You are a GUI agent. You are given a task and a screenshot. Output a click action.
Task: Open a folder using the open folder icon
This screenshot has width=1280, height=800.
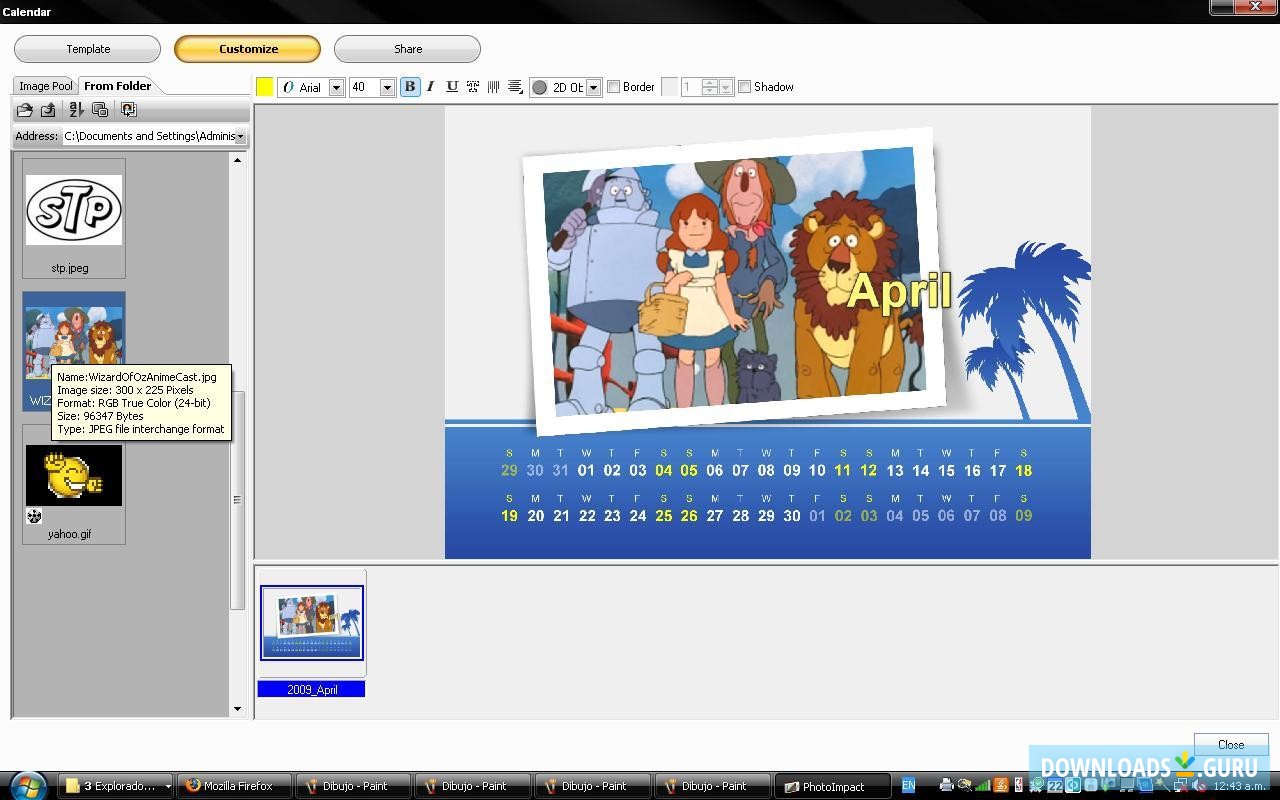[25, 110]
